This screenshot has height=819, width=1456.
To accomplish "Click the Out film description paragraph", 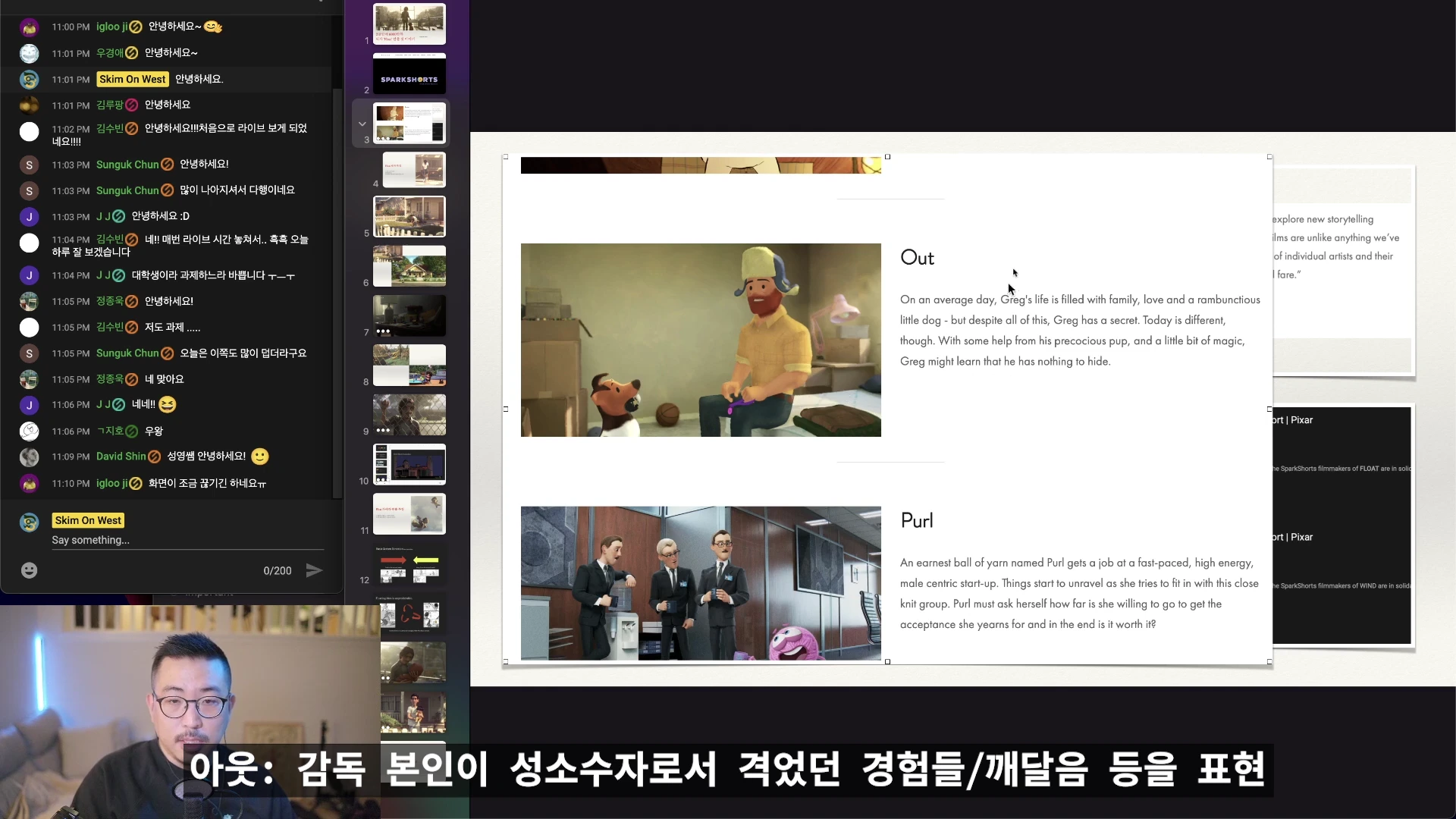I will click(x=1080, y=331).
